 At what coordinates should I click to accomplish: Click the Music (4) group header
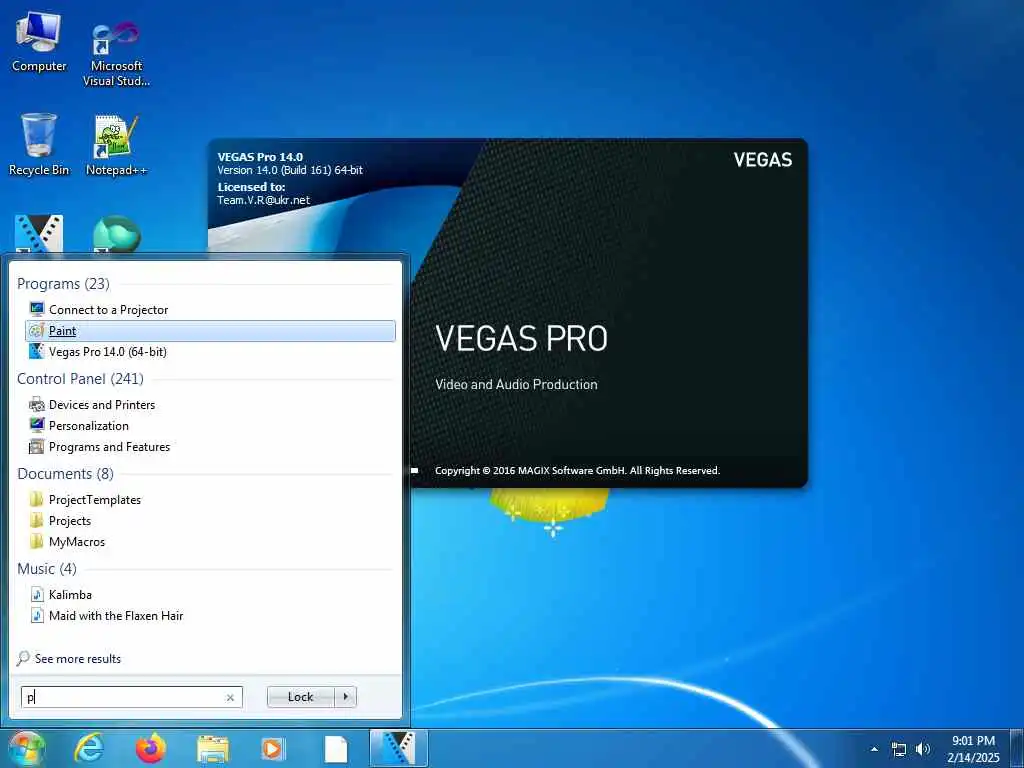47,569
